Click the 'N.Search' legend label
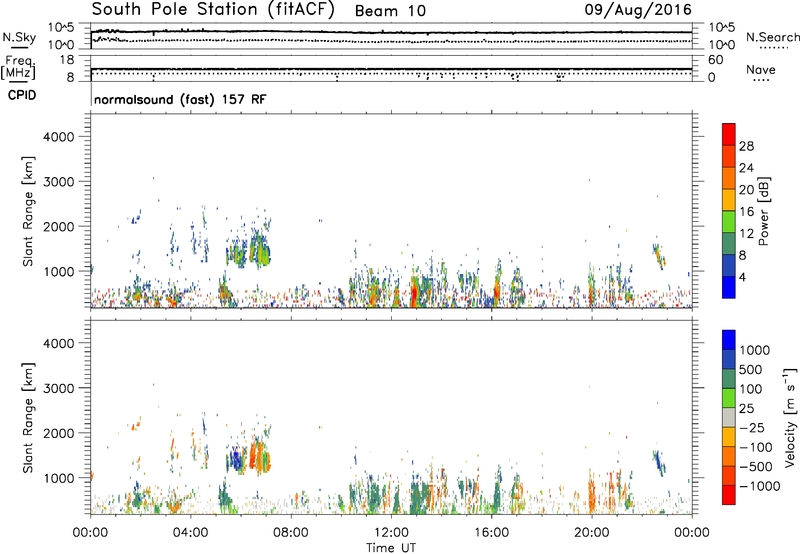 pos(772,37)
